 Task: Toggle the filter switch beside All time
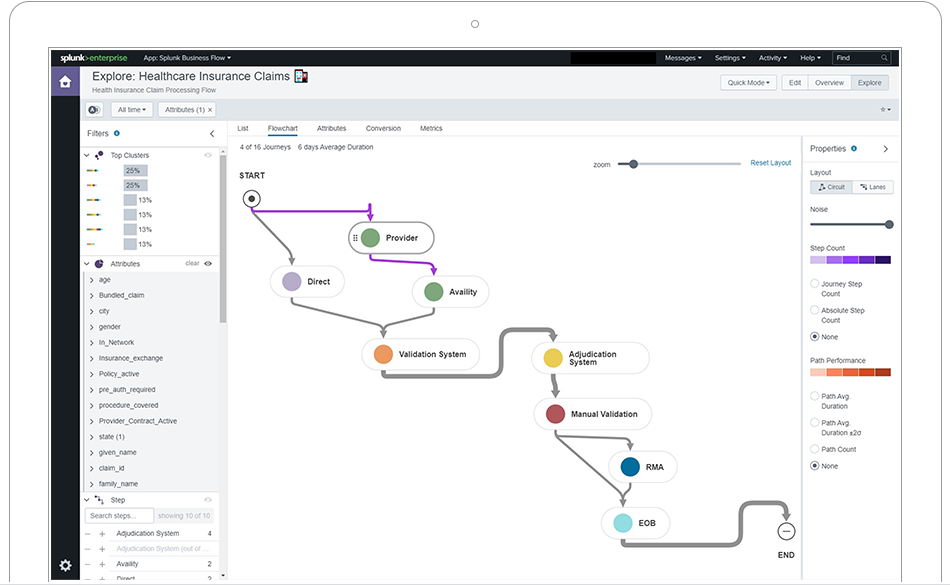94,110
